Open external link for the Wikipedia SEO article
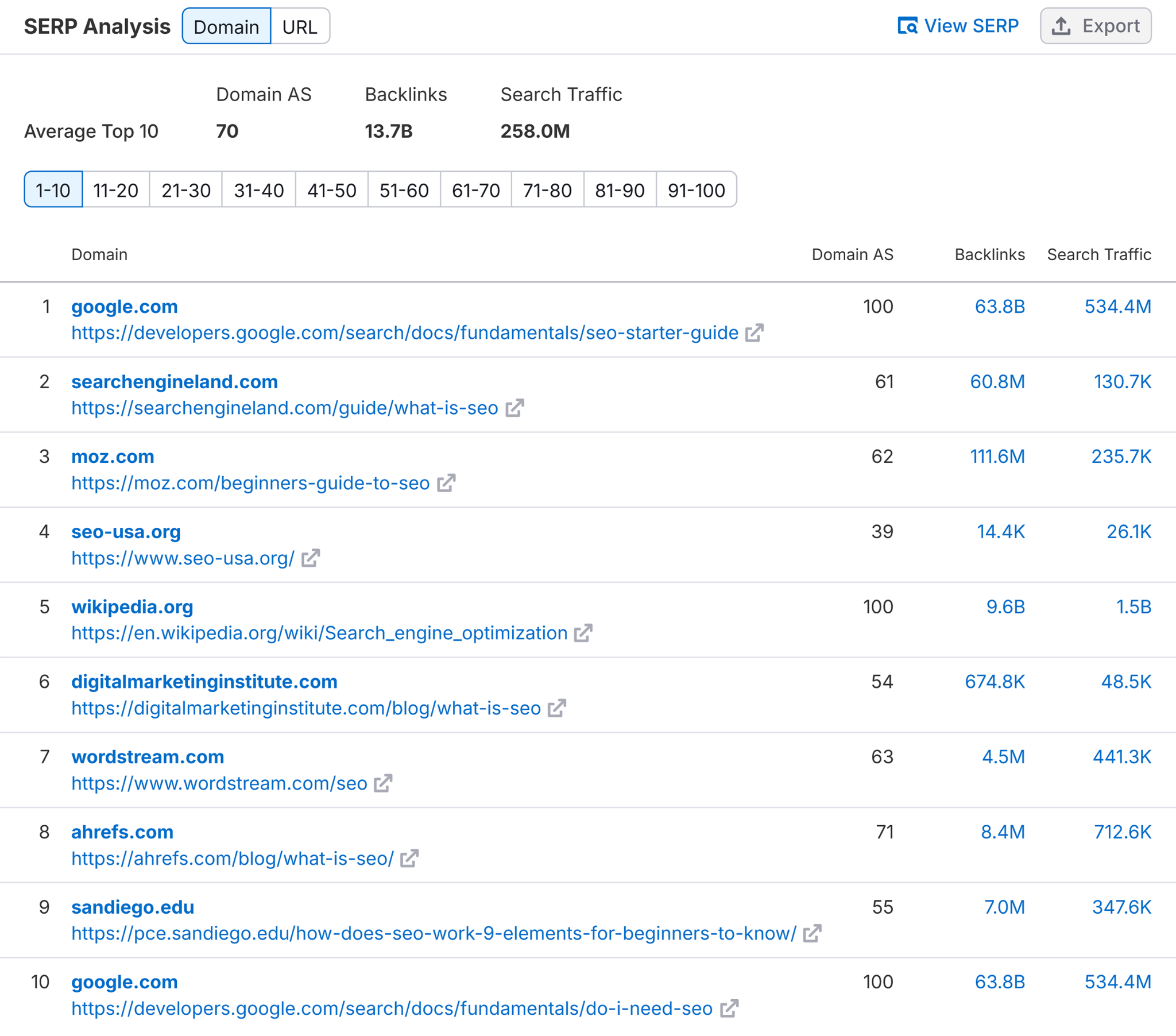 [x=583, y=633]
